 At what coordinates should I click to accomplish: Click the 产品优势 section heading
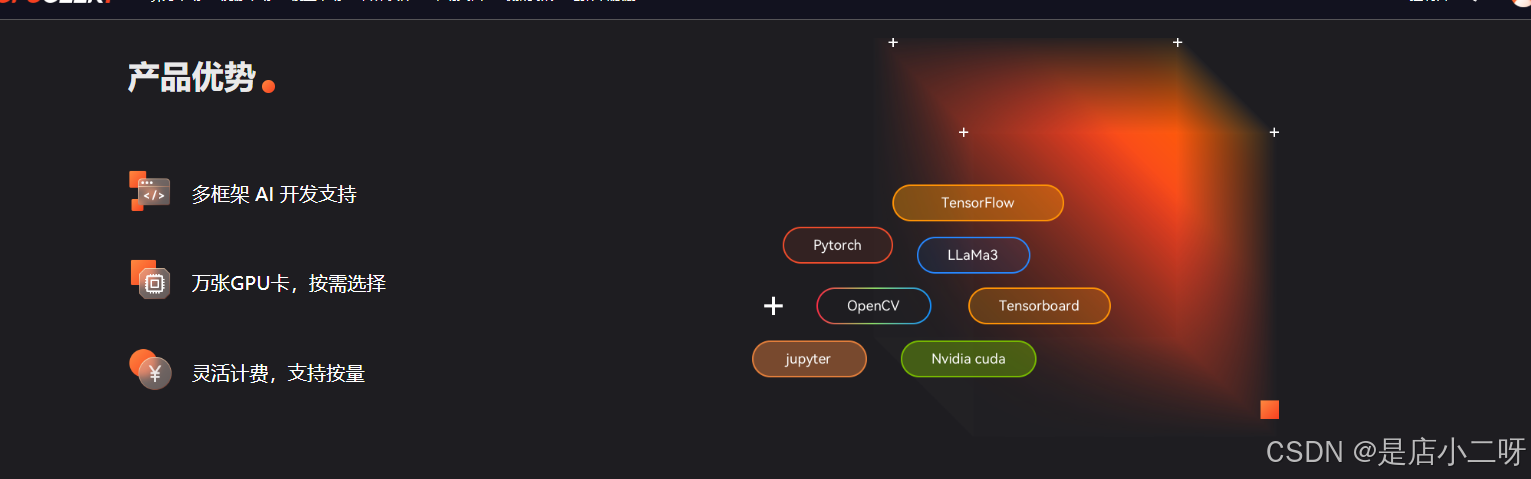click(x=192, y=77)
